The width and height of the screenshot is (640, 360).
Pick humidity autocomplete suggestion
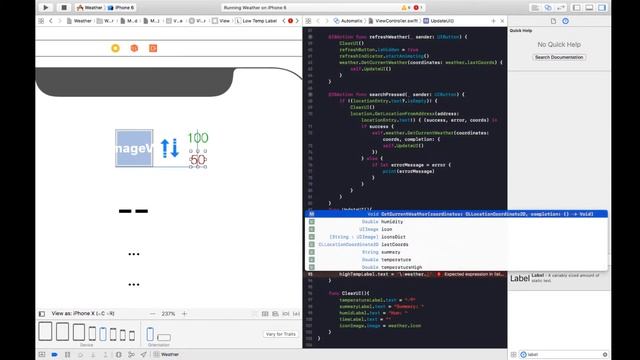[x=456, y=222]
